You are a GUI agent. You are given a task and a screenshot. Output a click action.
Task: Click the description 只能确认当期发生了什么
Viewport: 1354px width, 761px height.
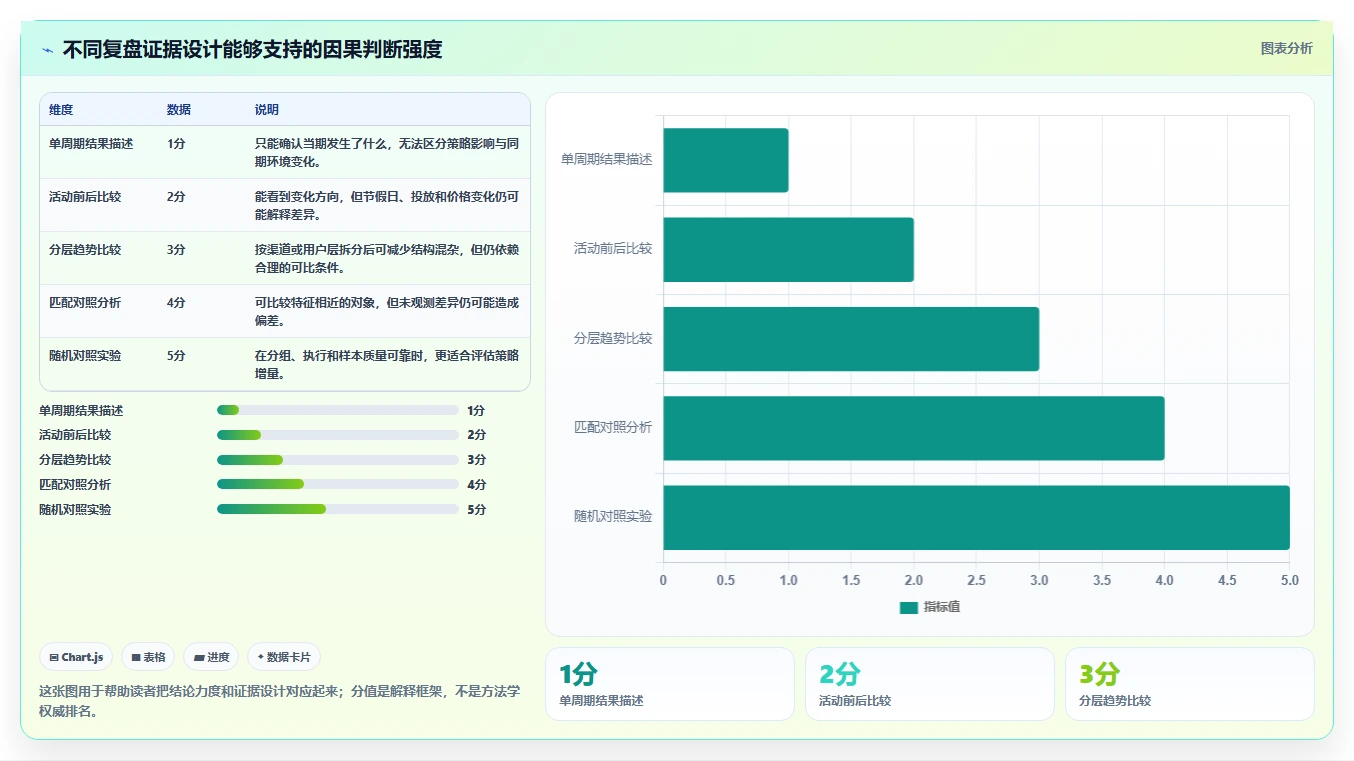coord(387,152)
